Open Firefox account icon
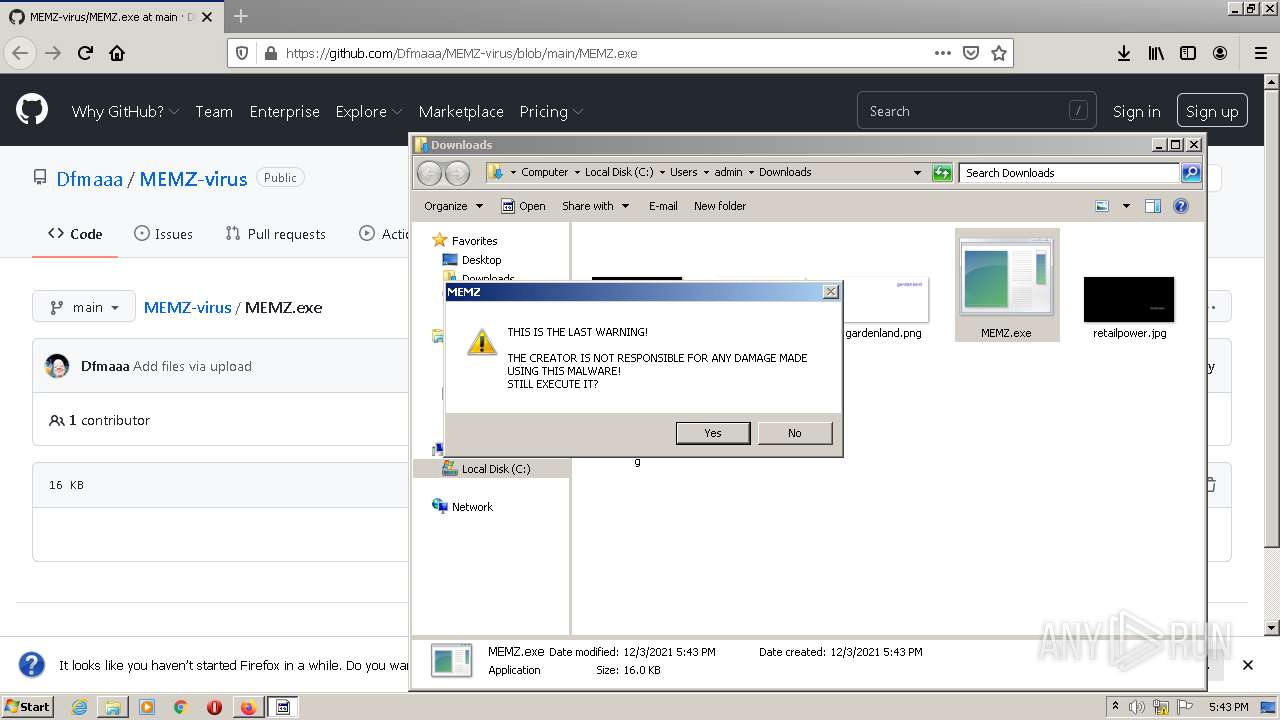 pos(1220,53)
